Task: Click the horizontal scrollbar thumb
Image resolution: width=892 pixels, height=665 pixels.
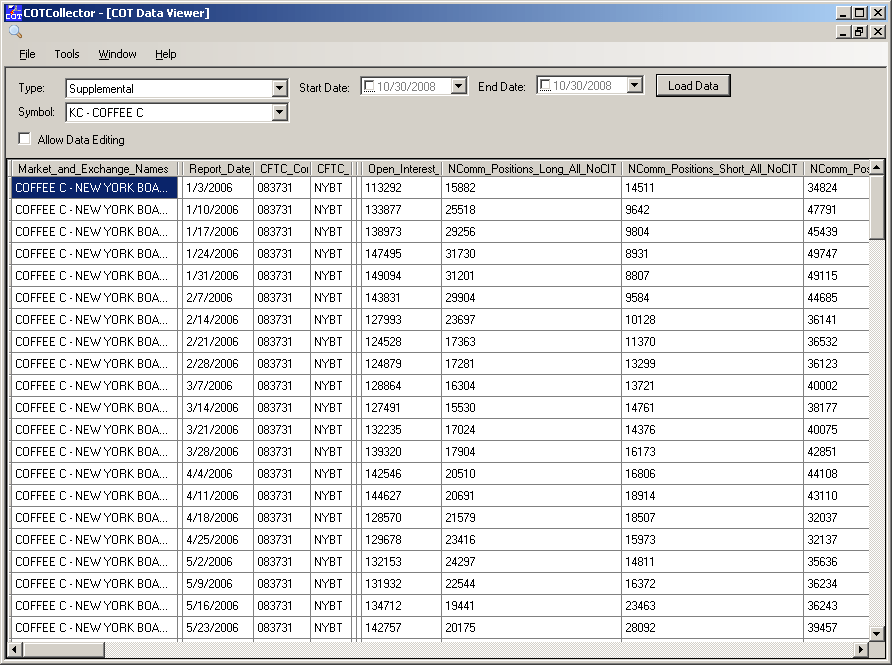Action: [63, 649]
